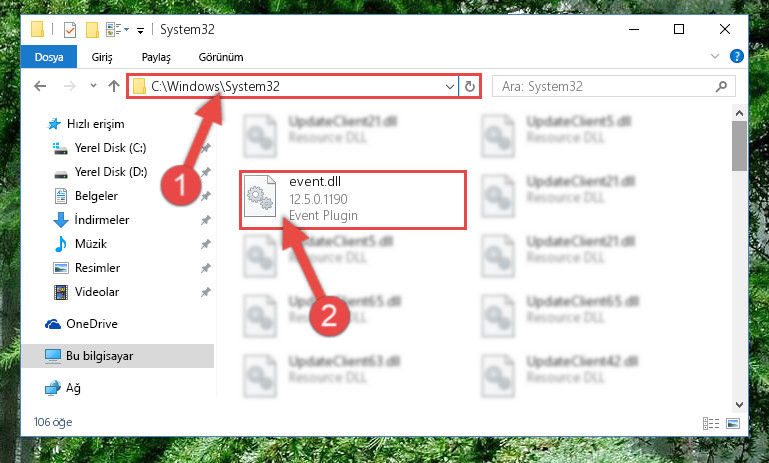The height and width of the screenshot is (463, 769).
Task: Select the event.dll file
Action: (352, 199)
